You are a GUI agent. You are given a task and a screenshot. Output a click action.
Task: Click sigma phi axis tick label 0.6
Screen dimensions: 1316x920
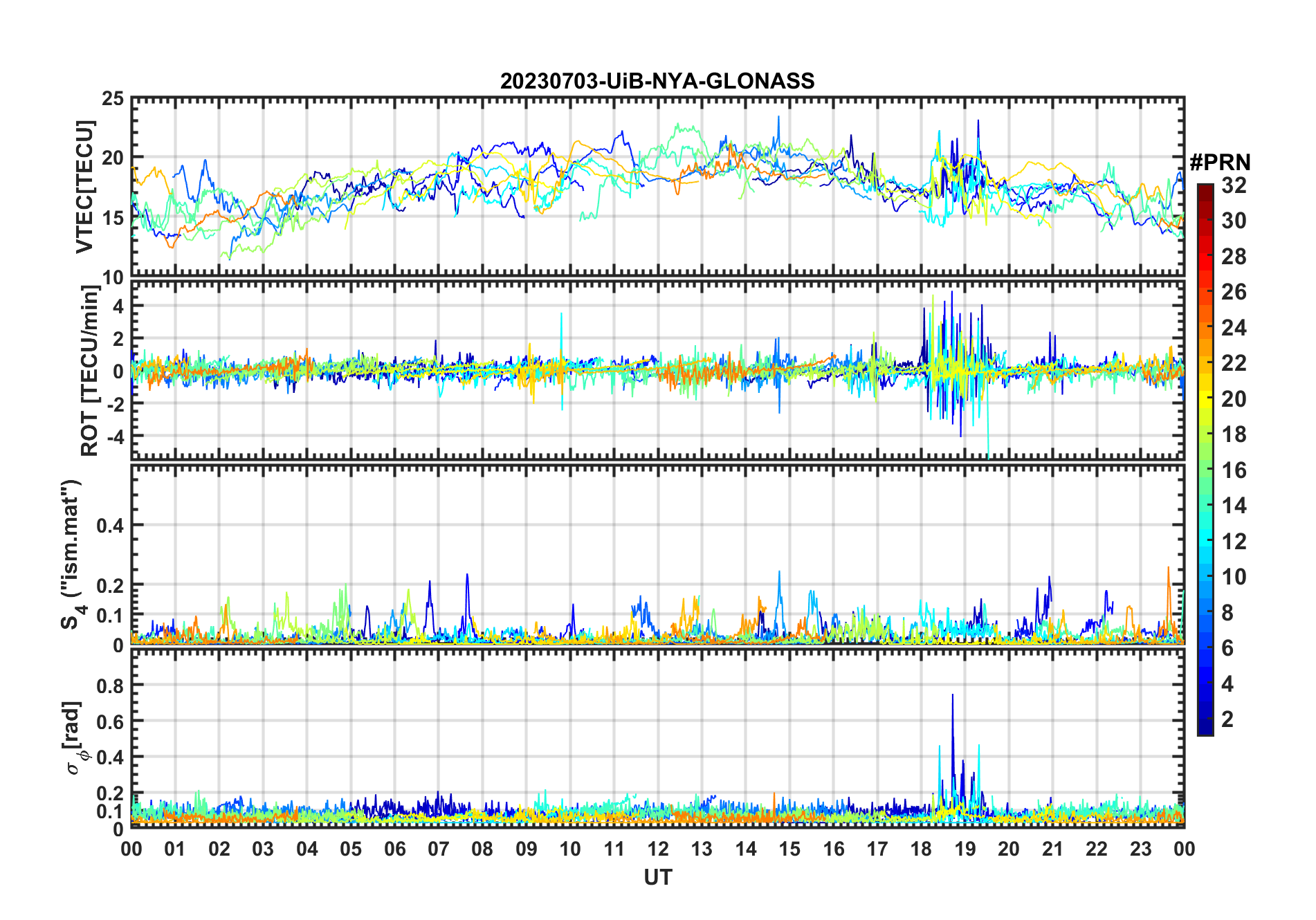(111, 721)
